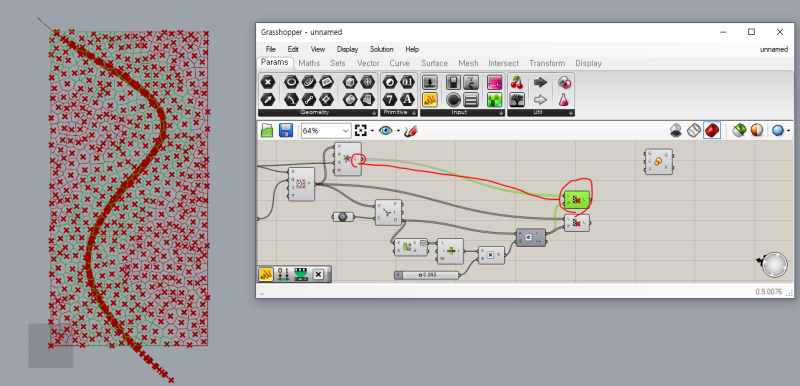
Task: Add a Vector parameter with arrow icon
Action: point(268,99)
